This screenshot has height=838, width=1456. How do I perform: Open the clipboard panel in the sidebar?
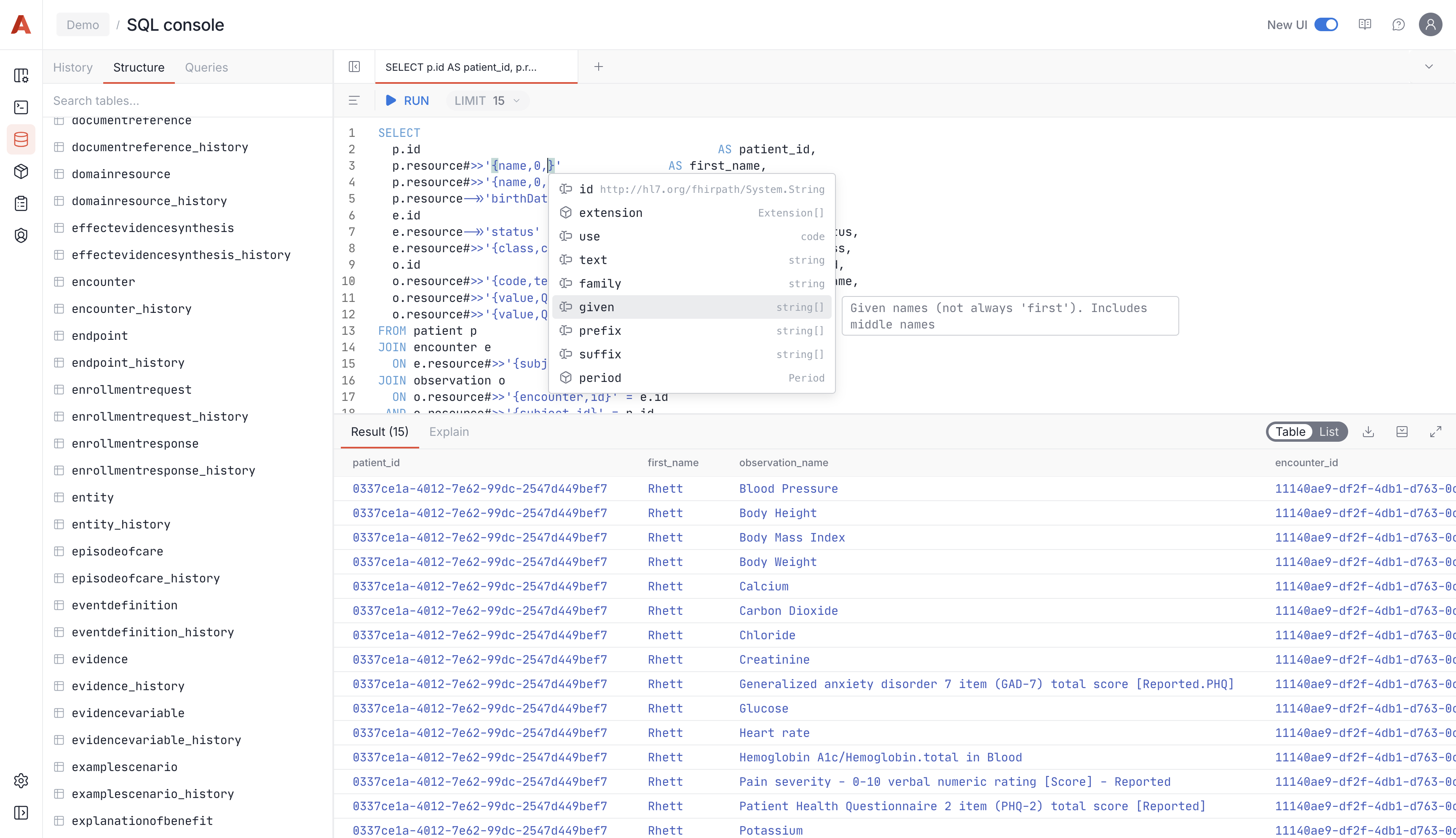tap(21, 203)
